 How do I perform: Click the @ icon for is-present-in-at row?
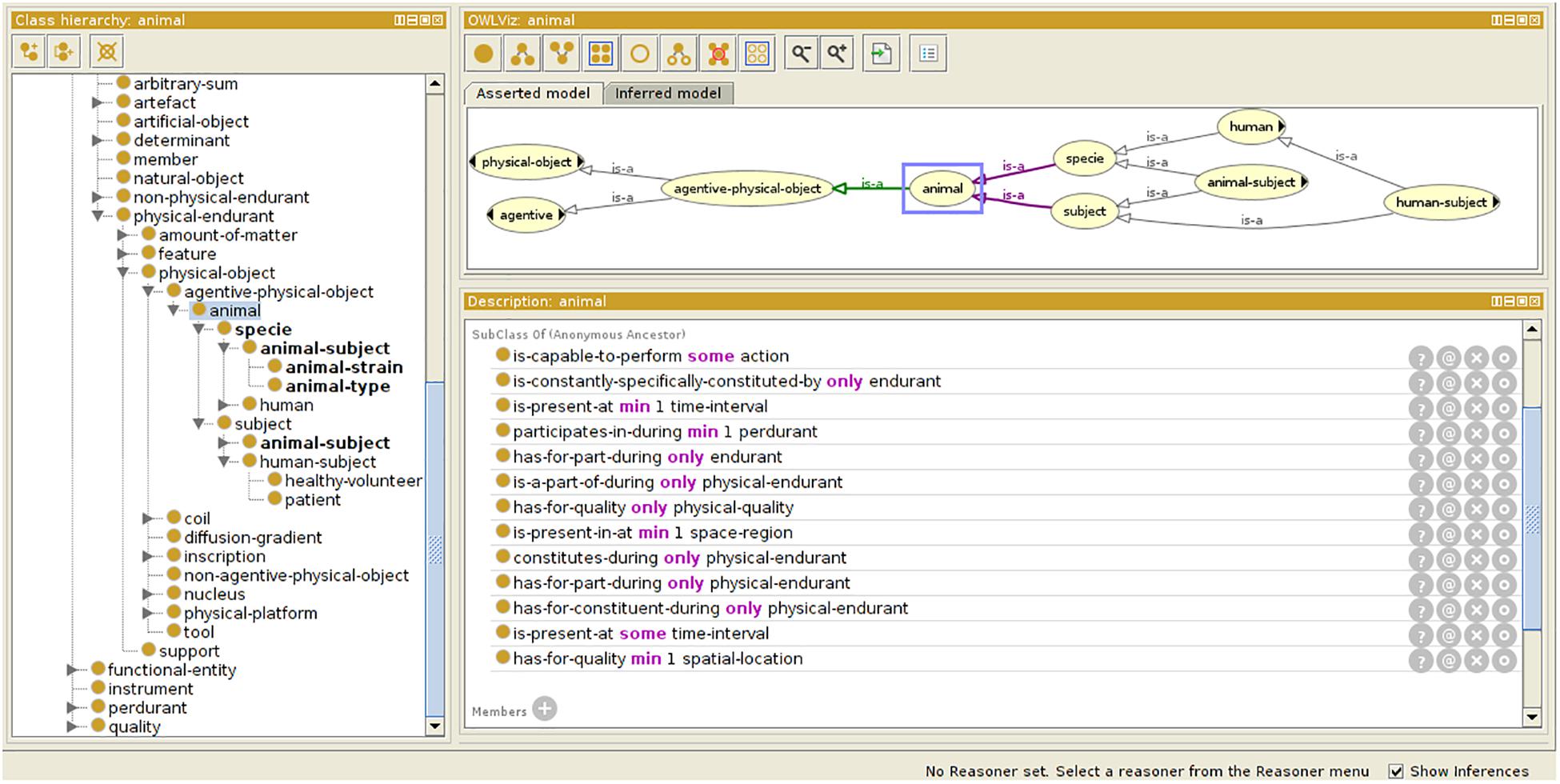tap(1449, 535)
